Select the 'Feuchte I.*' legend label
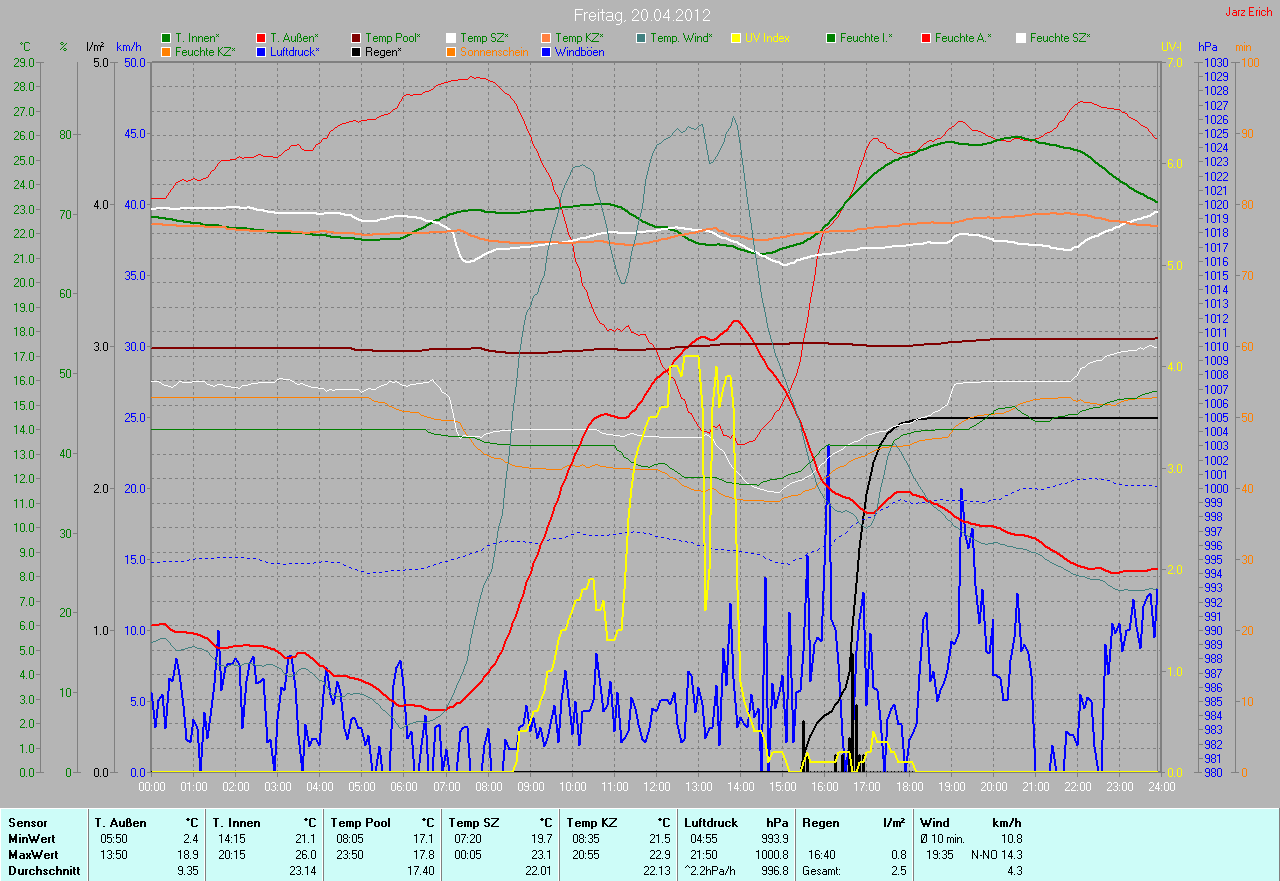This screenshot has width=1280, height=881. pos(866,38)
